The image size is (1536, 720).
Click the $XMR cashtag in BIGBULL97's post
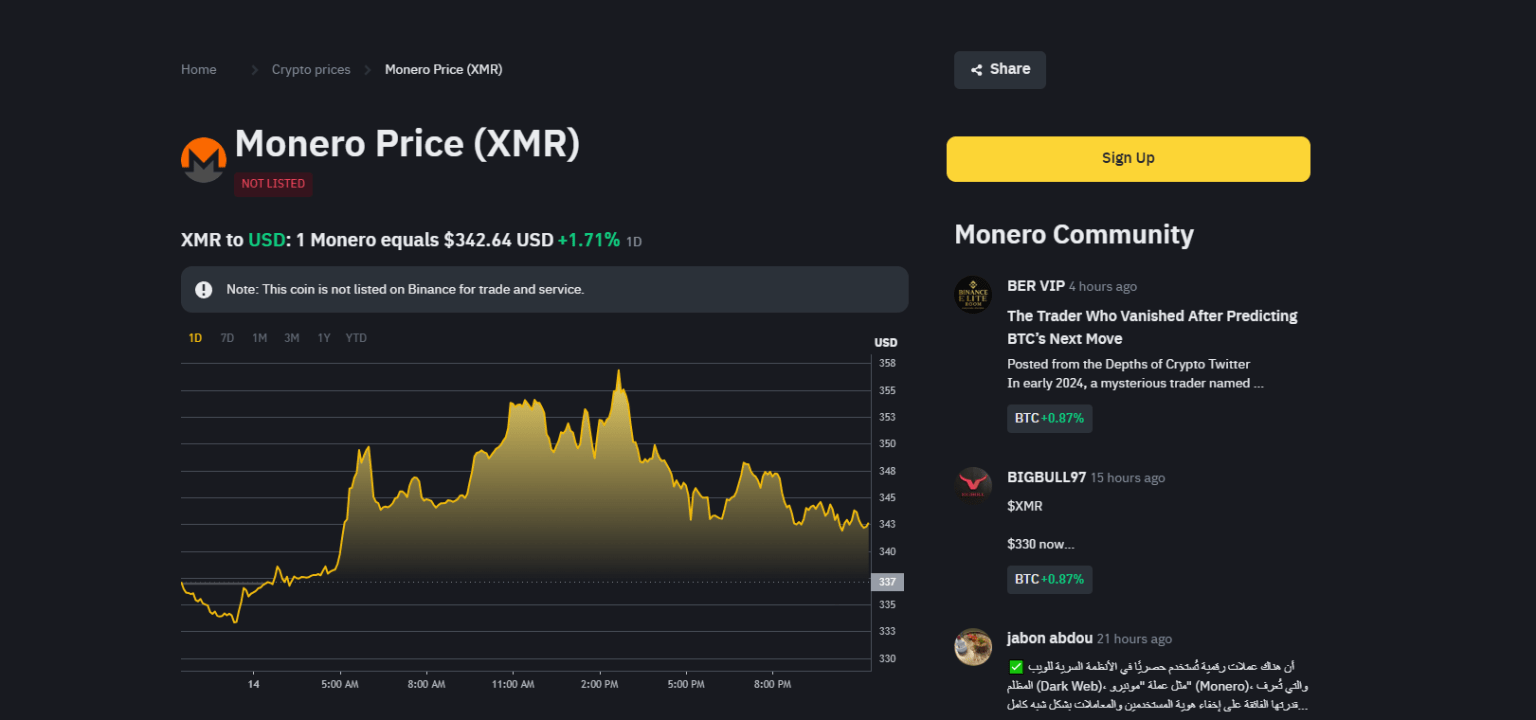[1025, 506]
